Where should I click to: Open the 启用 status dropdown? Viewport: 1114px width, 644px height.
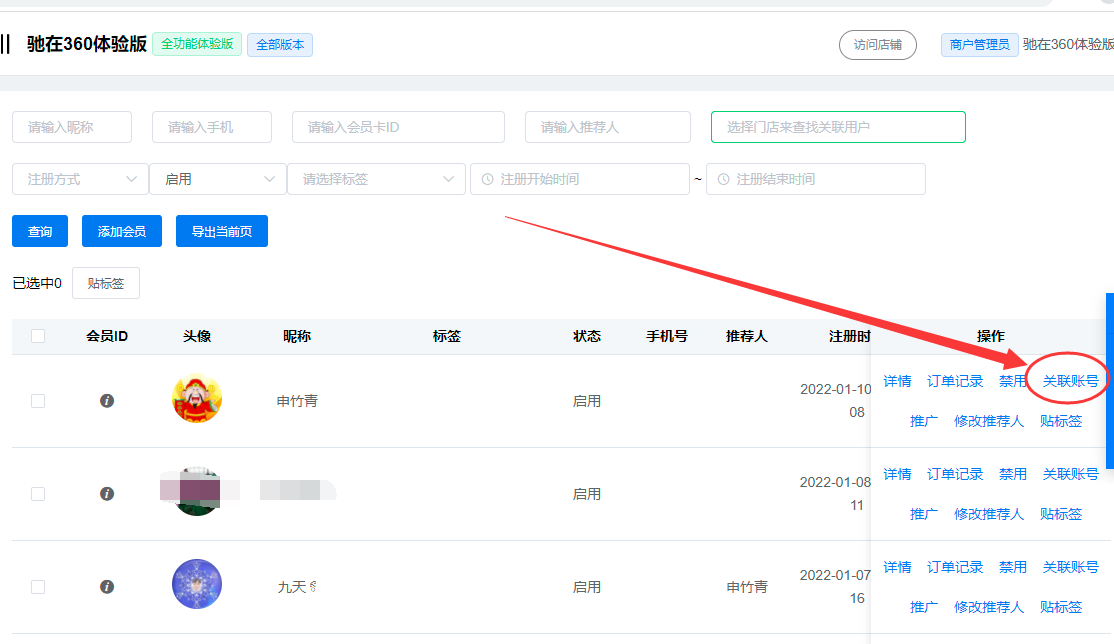coord(217,179)
